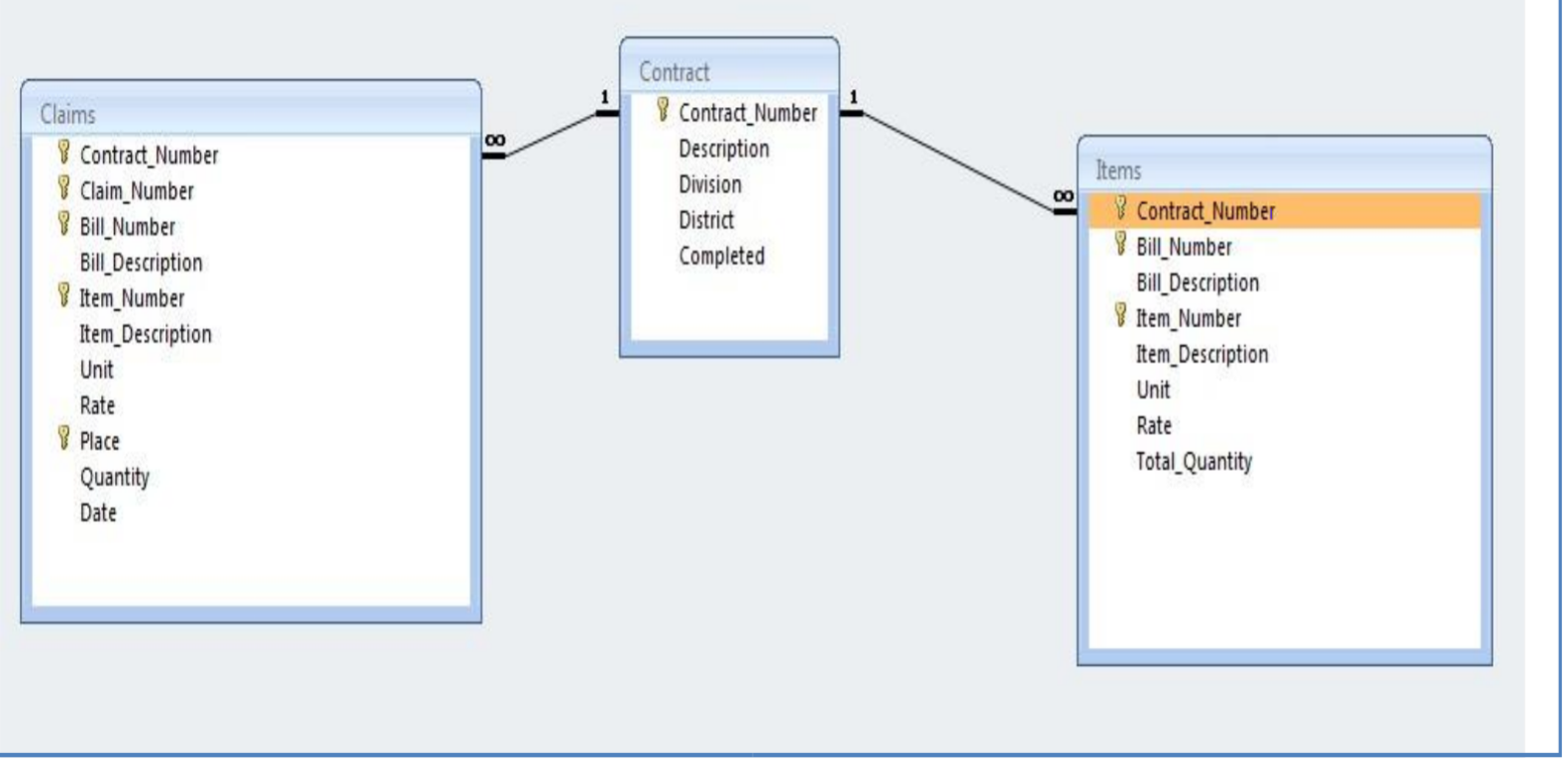Select Item_Description field in Items table

tap(1202, 354)
